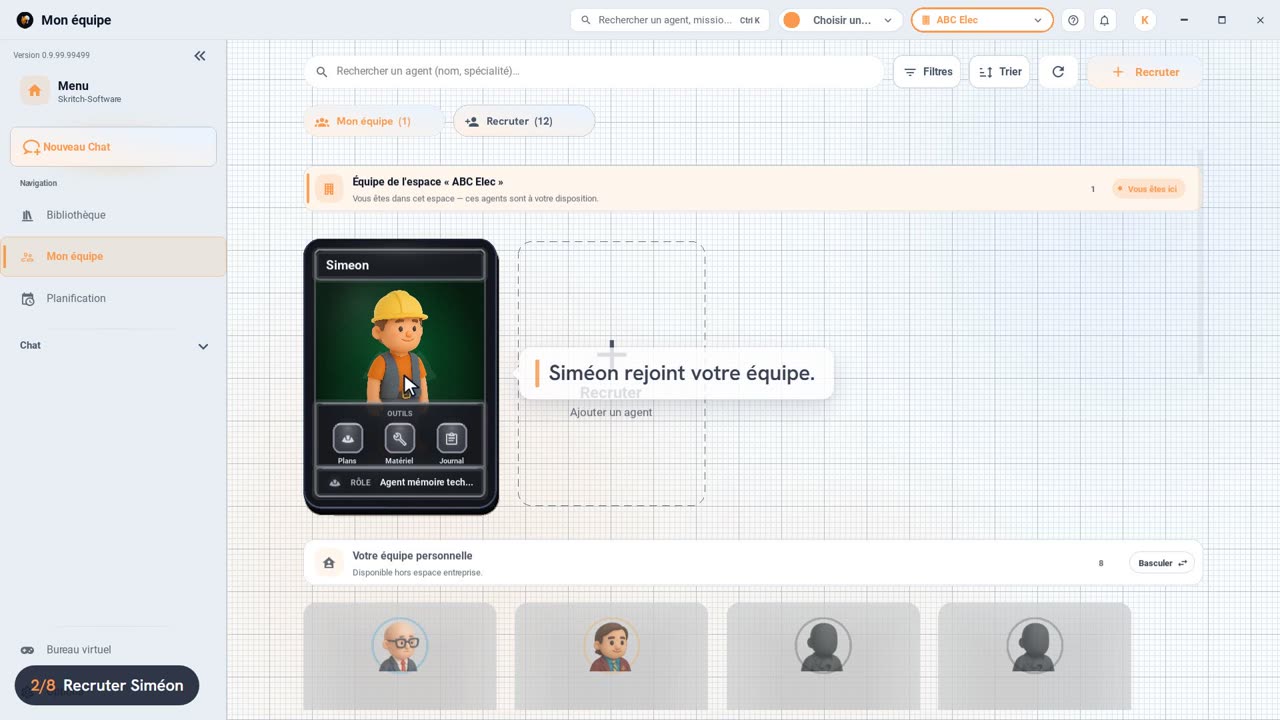Open Simeon's Matériel wrench tool

point(399,438)
